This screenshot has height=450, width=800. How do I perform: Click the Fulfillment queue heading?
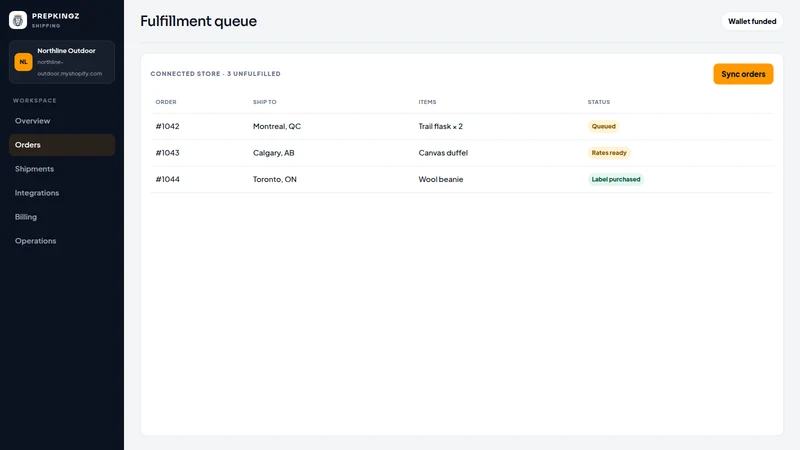(198, 21)
